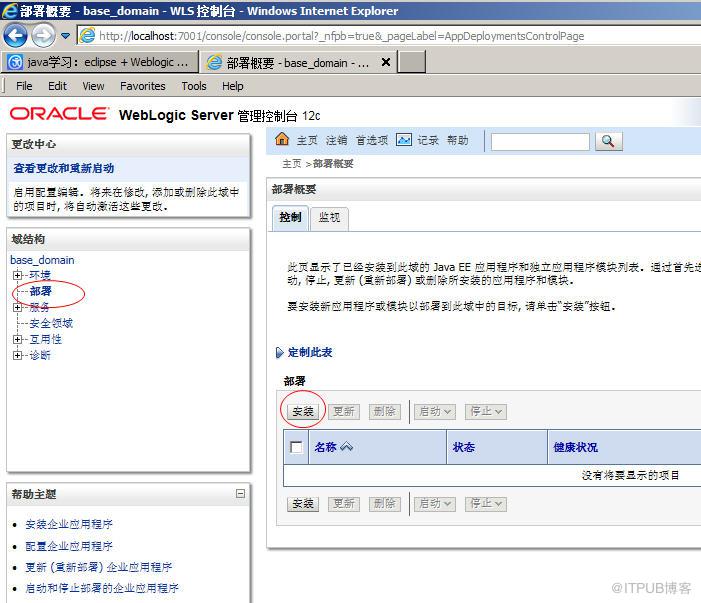
Task: Click the browser Forward arrow button
Action: (43, 35)
